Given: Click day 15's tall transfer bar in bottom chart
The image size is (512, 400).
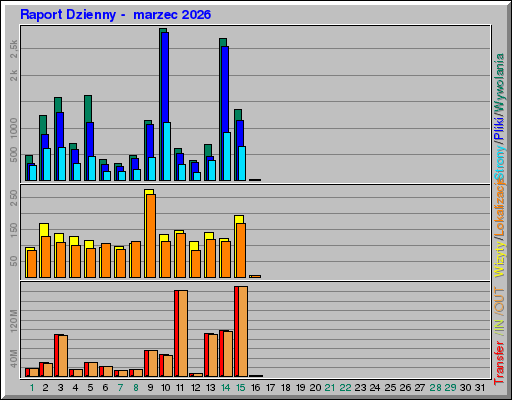Looking at the screenshot, I should (x=241, y=331).
